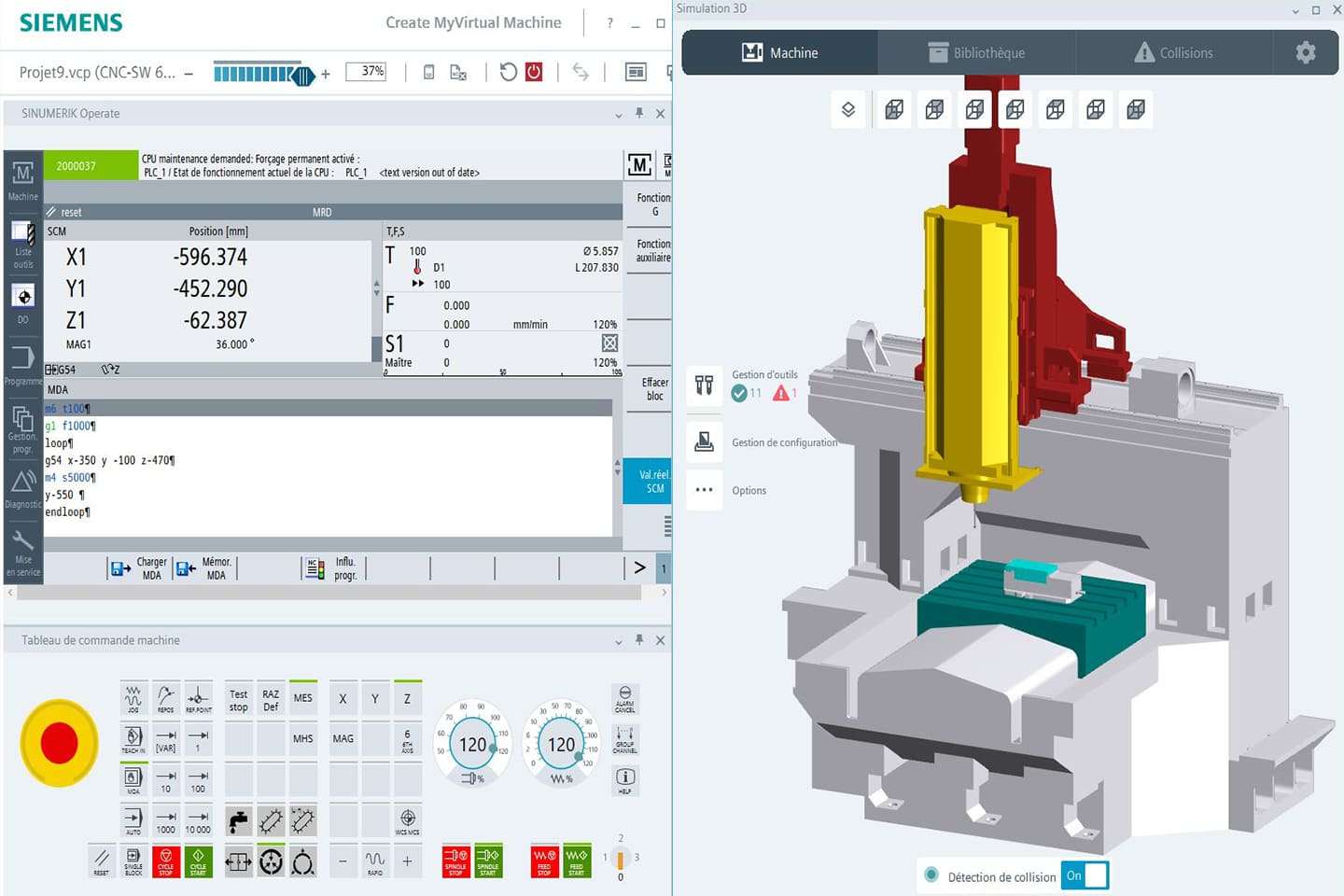Click the emergency stop button

point(59,743)
